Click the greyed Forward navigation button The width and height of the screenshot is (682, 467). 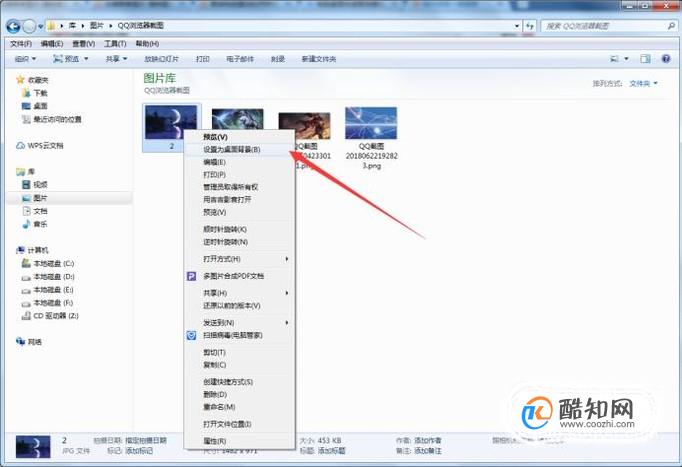click(x=29, y=27)
